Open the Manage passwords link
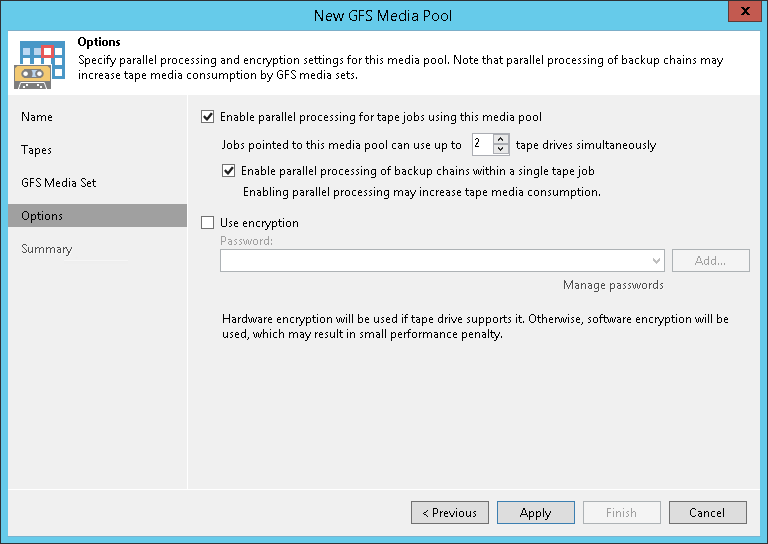This screenshot has height=544, width=768. [613, 285]
